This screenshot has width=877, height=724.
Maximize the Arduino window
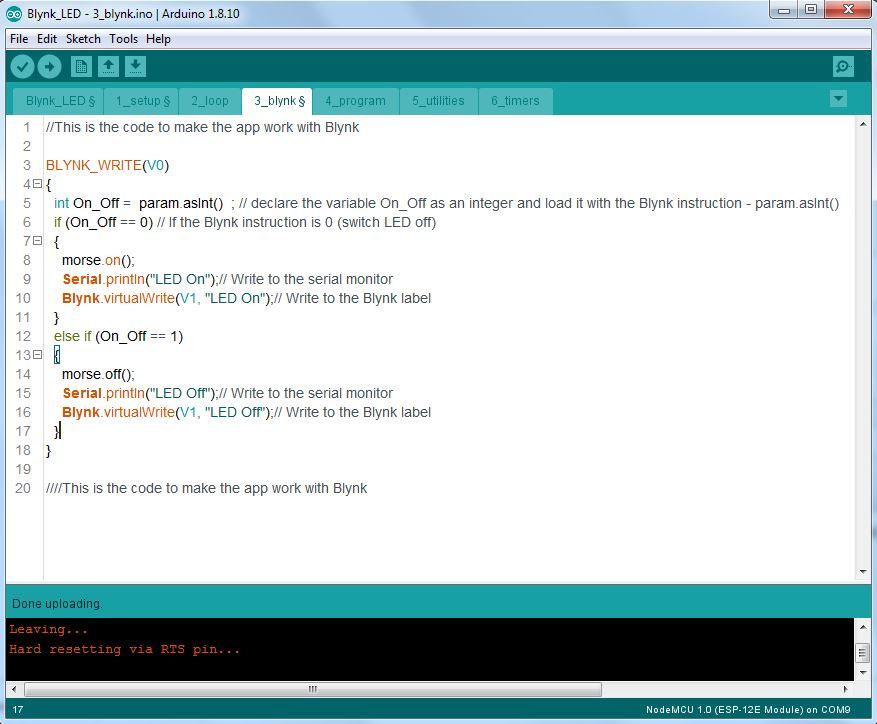coord(811,10)
